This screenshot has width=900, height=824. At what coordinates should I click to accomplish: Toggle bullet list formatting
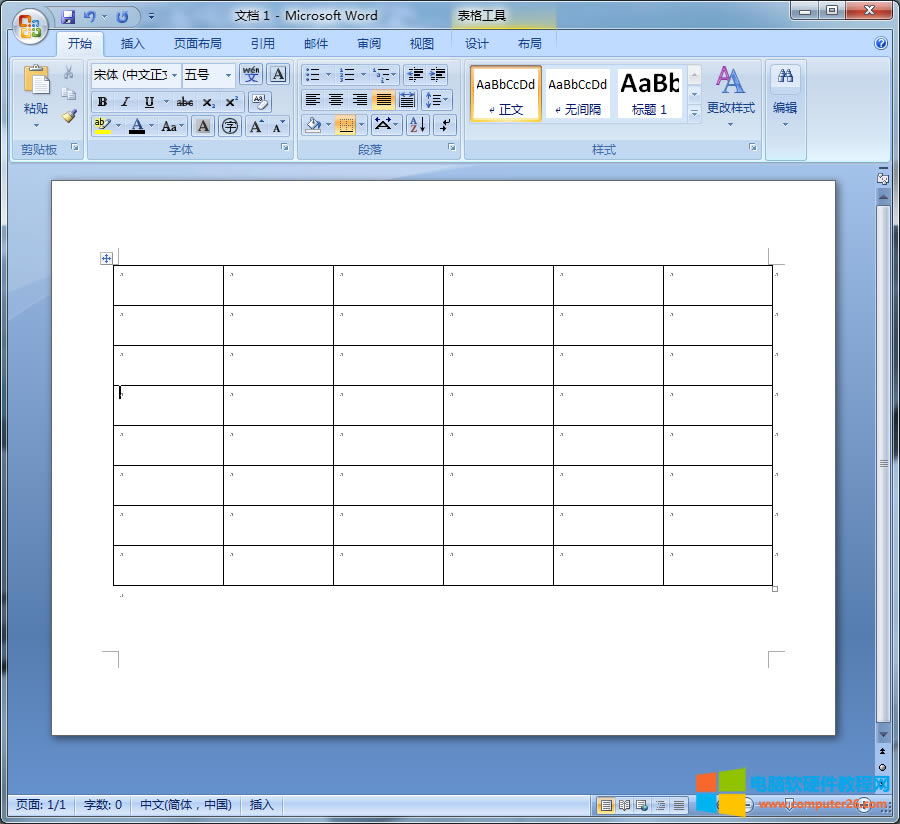(x=313, y=73)
